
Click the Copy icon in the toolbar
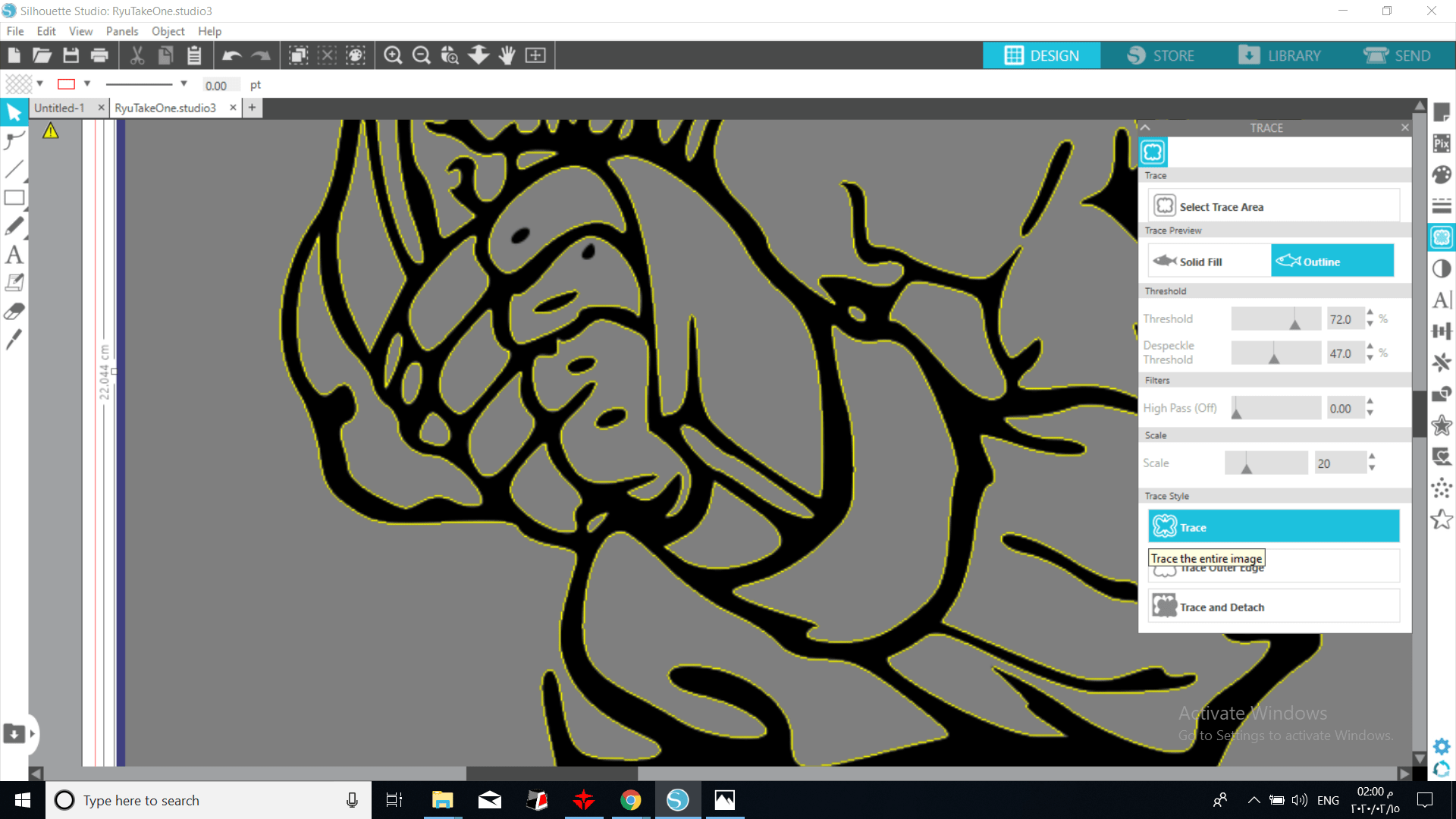(x=165, y=55)
